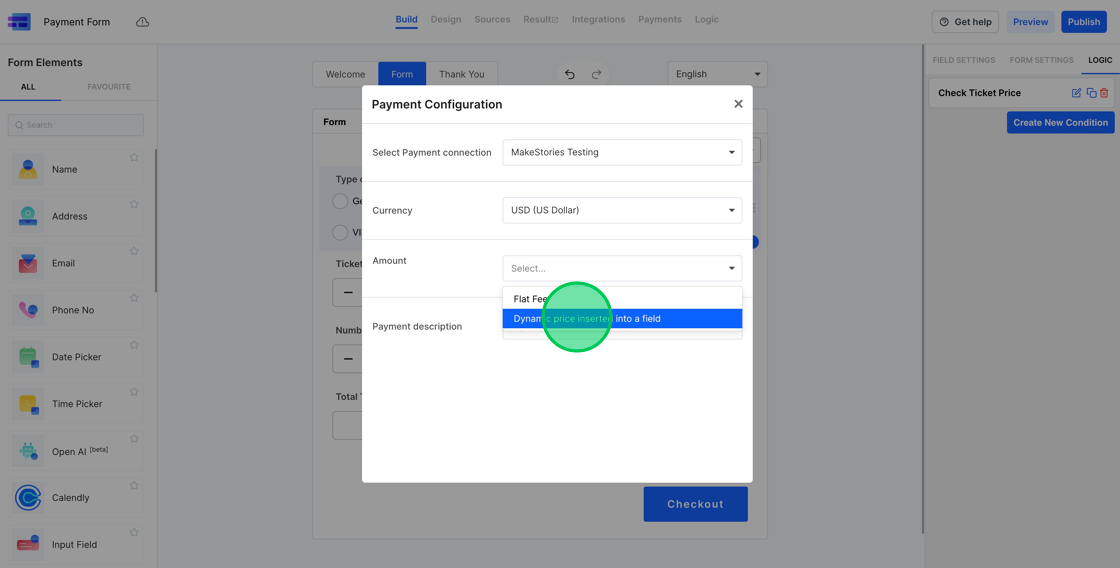Open the English language dropdown

pyautogui.click(x=717, y=74)
